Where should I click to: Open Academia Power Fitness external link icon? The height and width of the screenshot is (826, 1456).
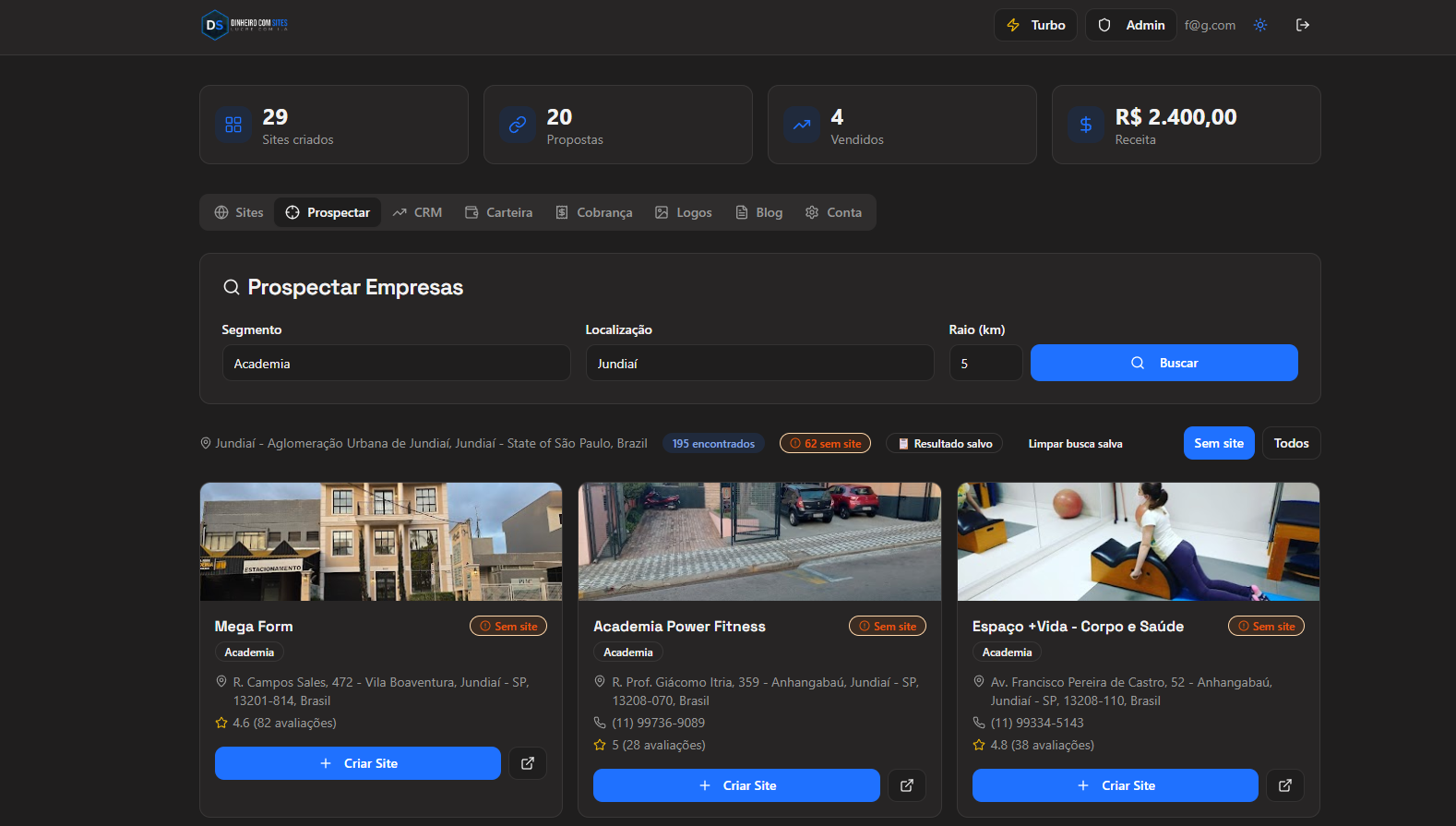907,785
